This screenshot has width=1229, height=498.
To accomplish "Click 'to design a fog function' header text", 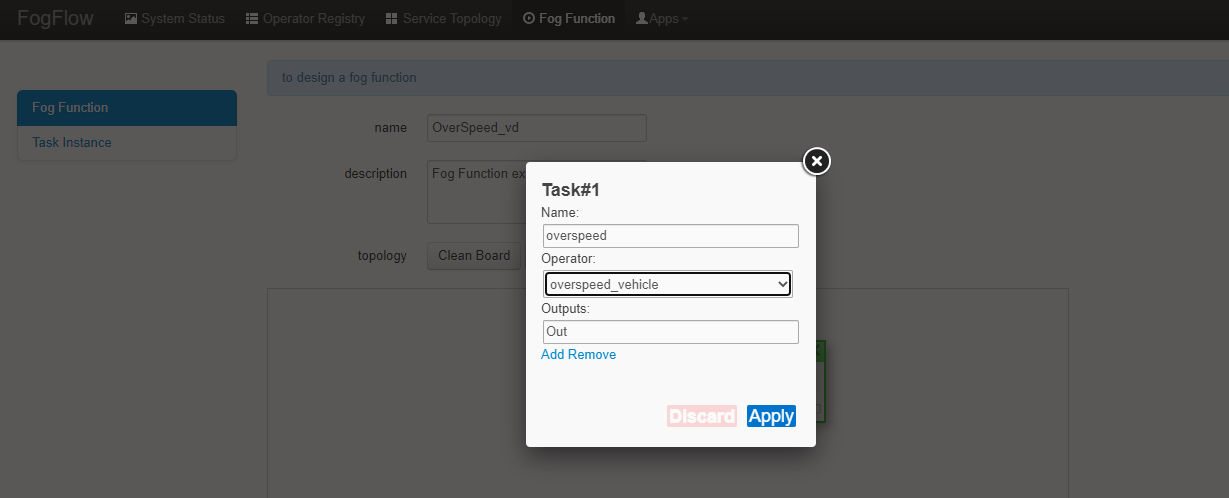I will 349,77.
